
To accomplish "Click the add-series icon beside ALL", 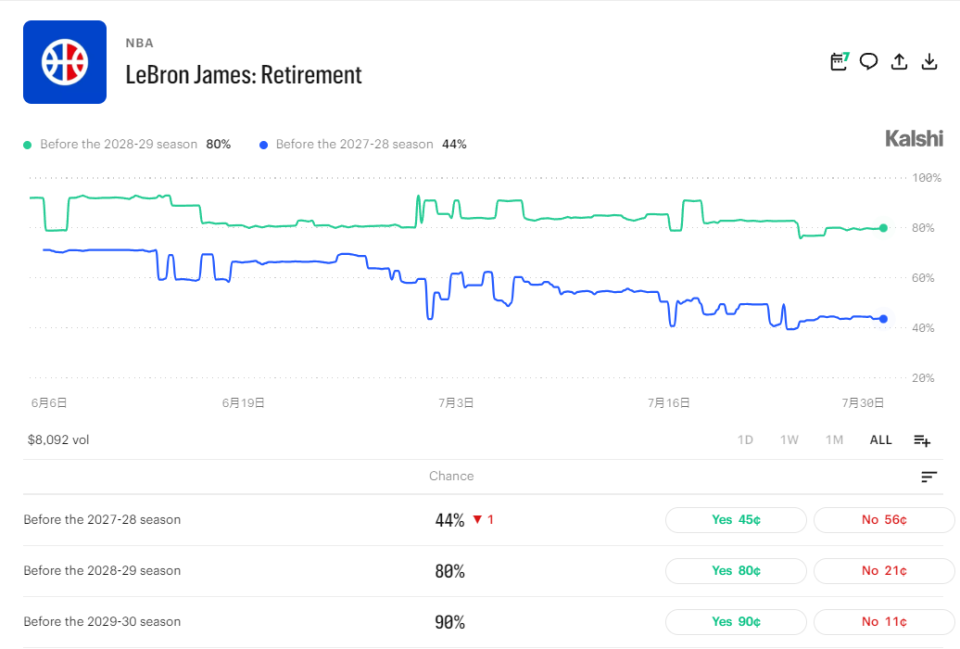I will tap(922, 440).
